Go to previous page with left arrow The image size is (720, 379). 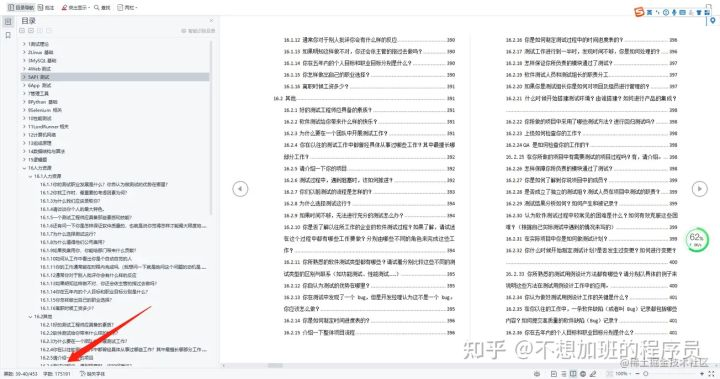(240, 189)
